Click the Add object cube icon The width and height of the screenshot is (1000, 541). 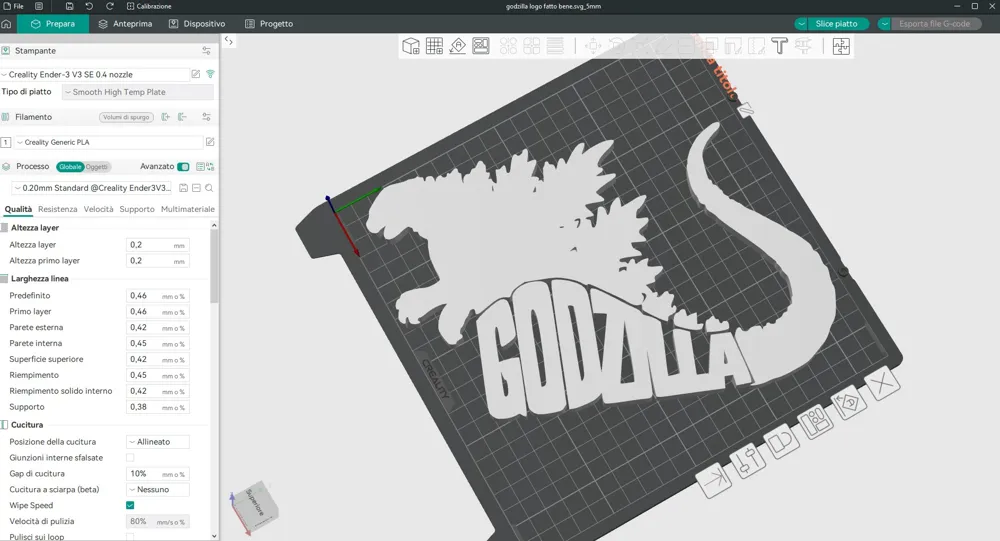[x=411, y=46]
